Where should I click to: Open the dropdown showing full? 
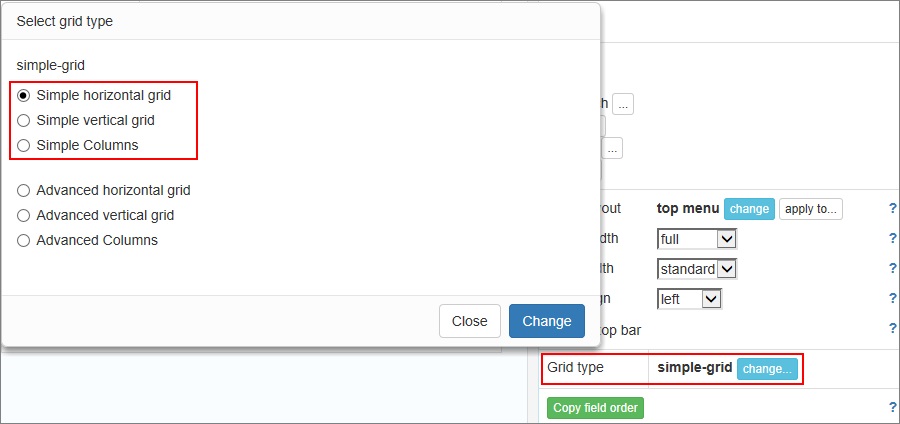point(697,239)
